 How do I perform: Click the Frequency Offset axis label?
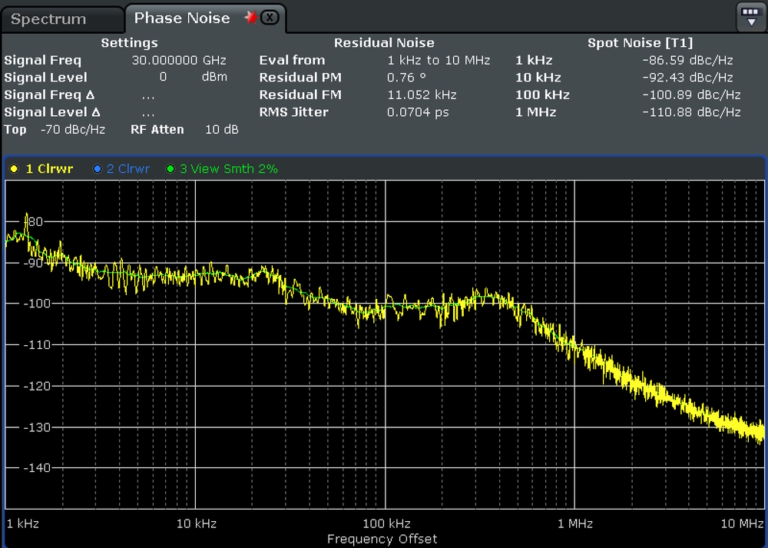coord(382,539)
